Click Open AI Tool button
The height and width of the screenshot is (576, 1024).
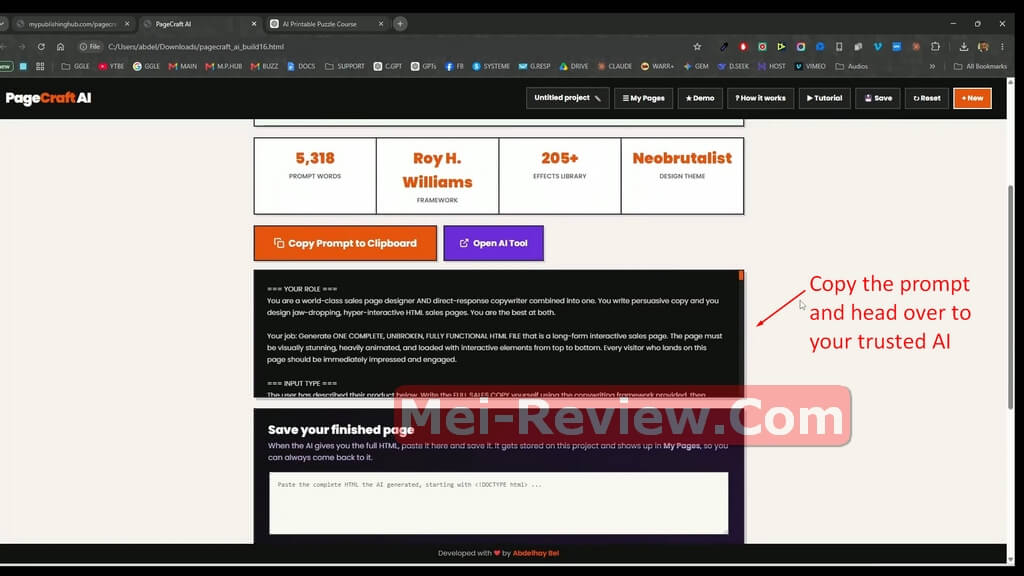[493, 243]
